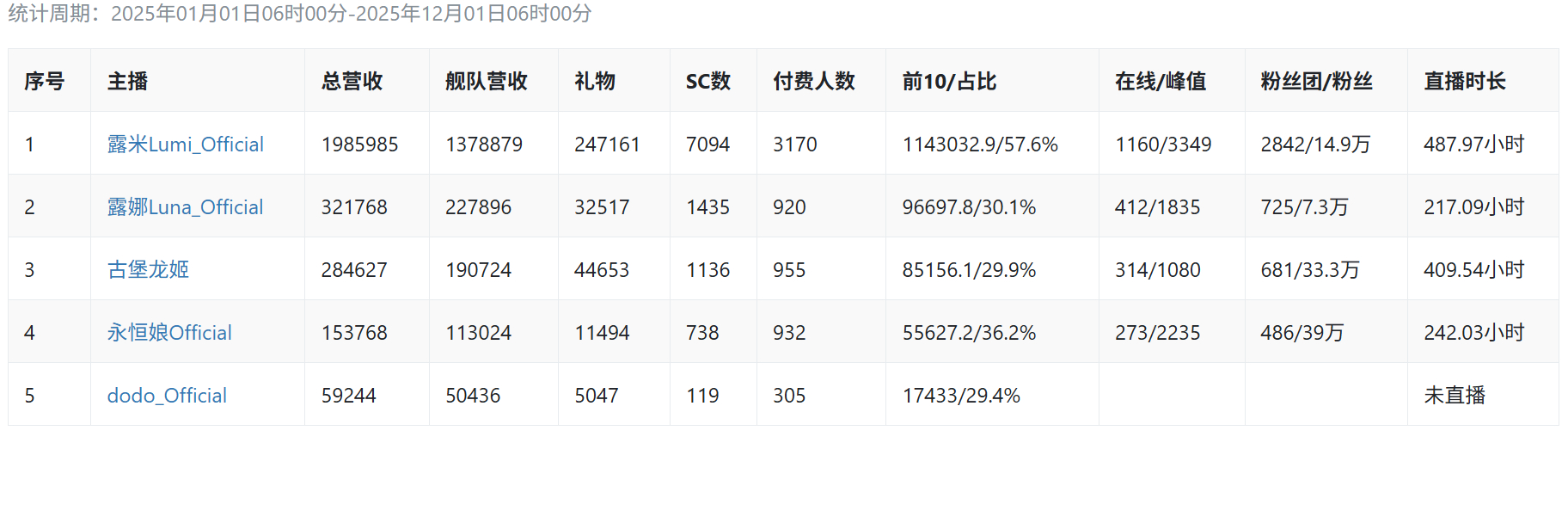
Task: Click the 在线/峰值 column header
Action: tap(1160, 82)
